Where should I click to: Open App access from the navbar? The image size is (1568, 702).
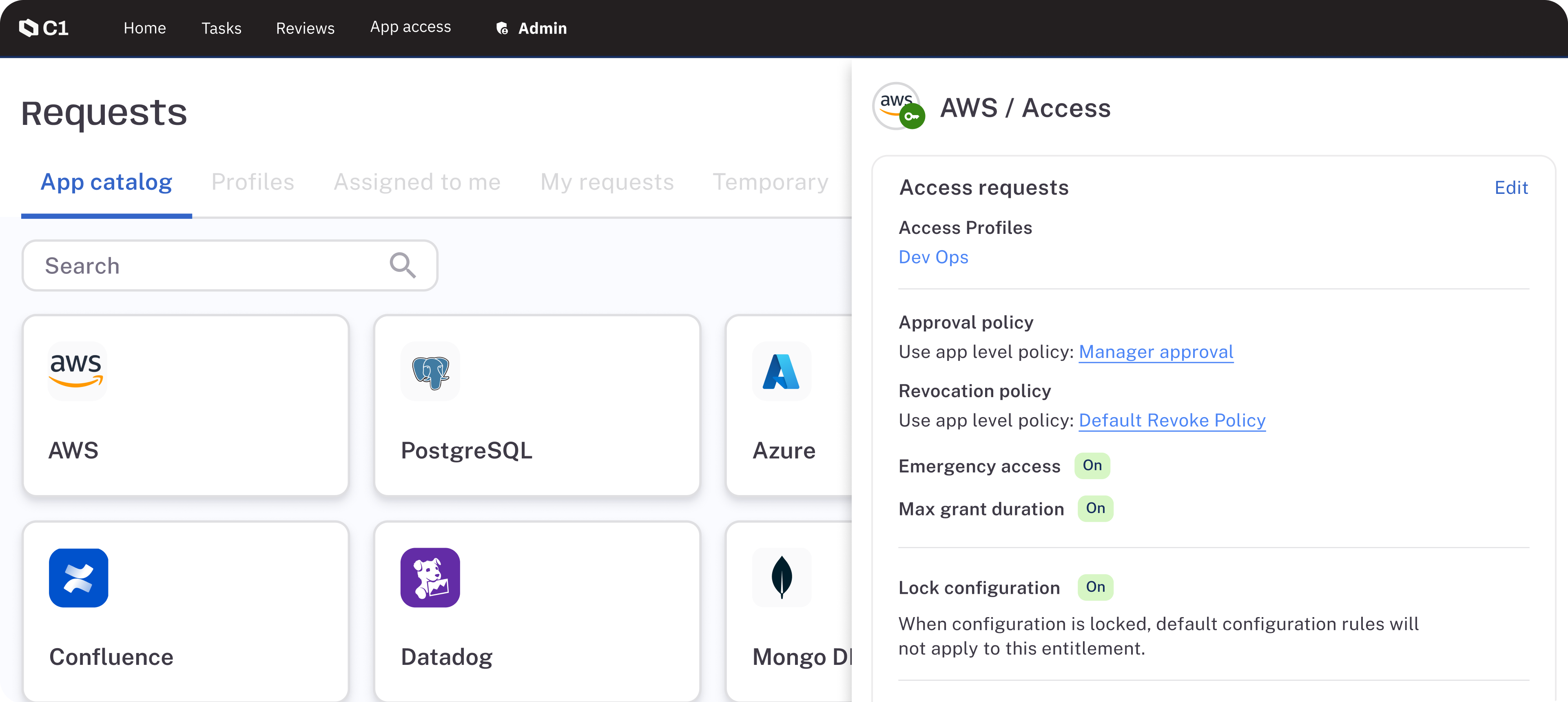(410, 27)
